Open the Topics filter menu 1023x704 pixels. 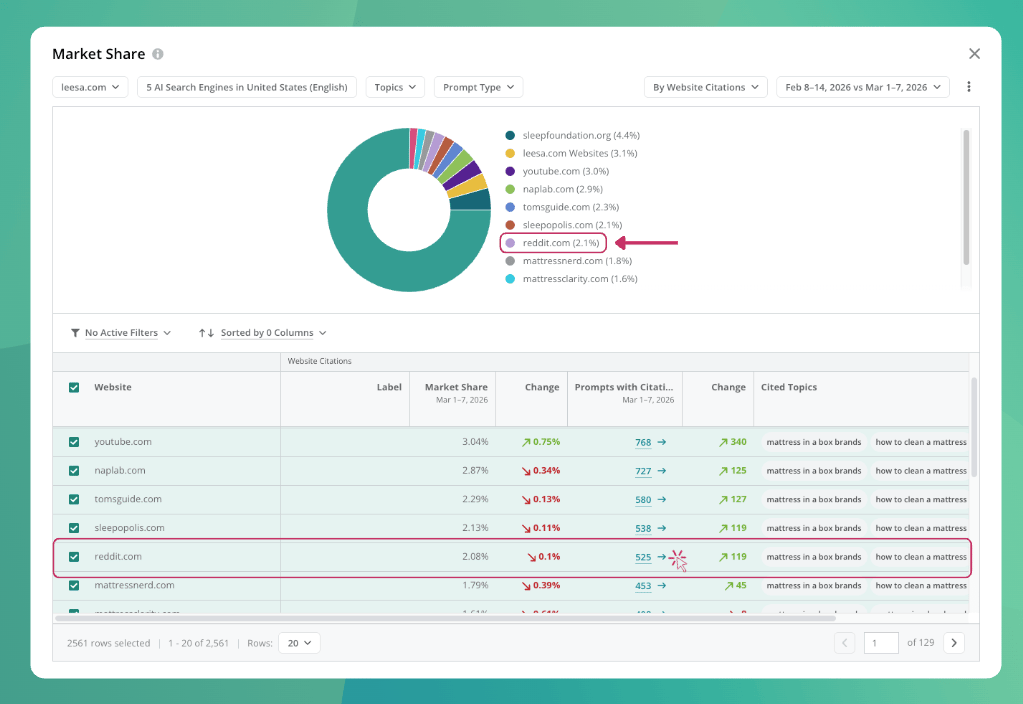point(395,87)
